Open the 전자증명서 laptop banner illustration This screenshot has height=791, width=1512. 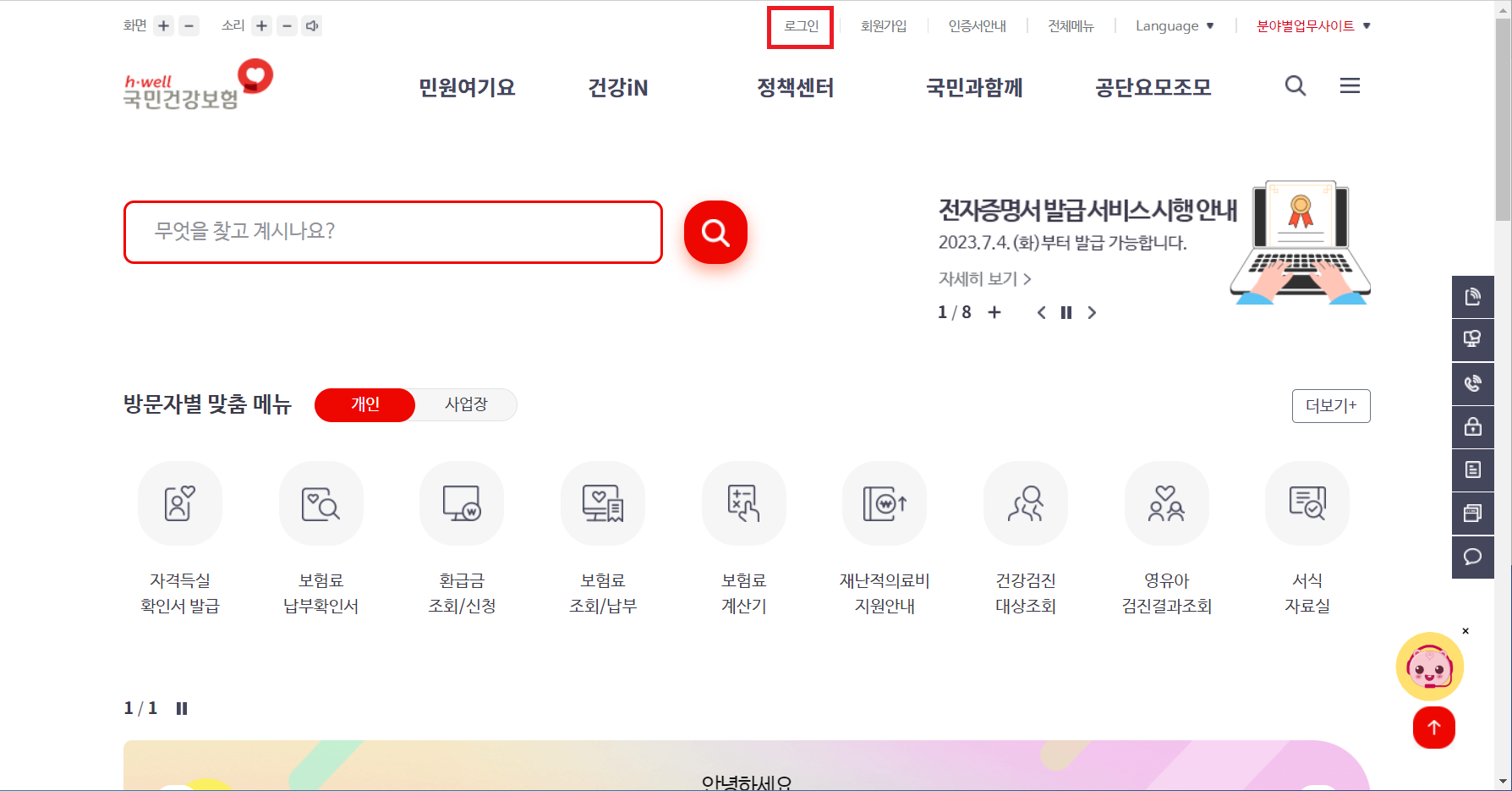(1300, 243)
